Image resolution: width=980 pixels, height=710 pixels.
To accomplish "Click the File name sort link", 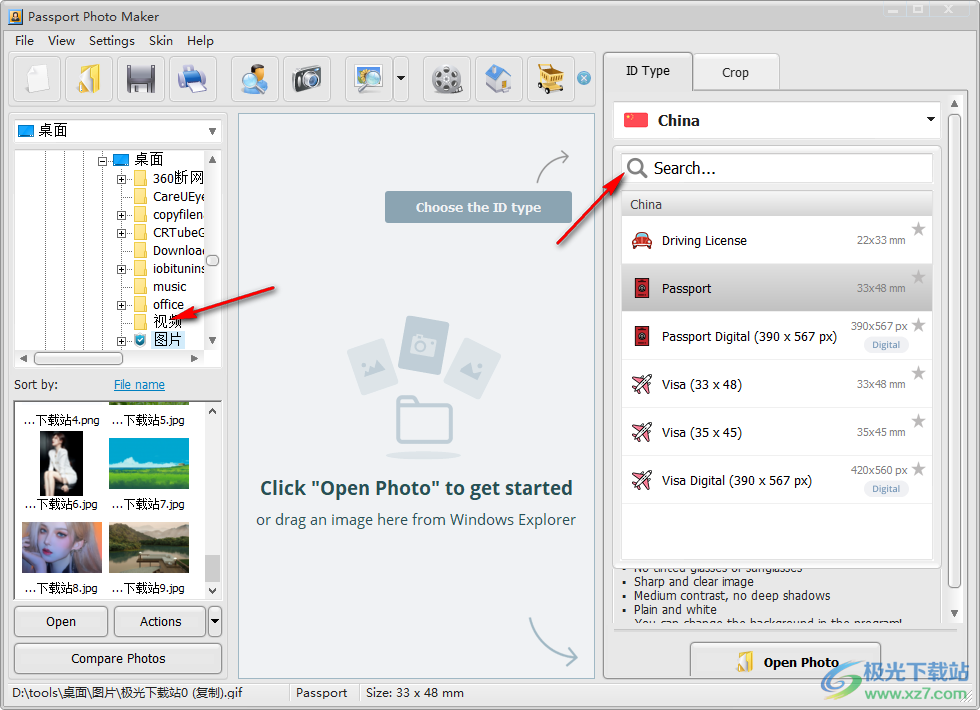I will click(139, 384).
